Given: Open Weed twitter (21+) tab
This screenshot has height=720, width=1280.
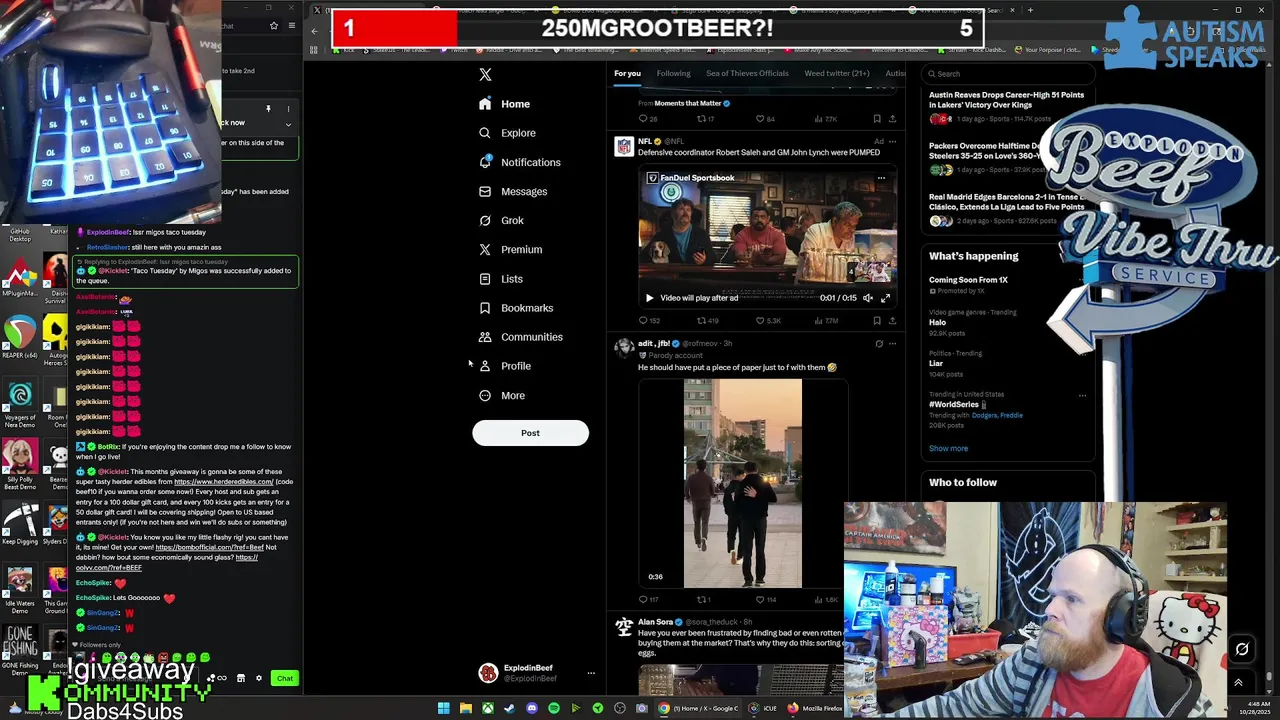Looking at the screenshot, I should pos(837,73).
